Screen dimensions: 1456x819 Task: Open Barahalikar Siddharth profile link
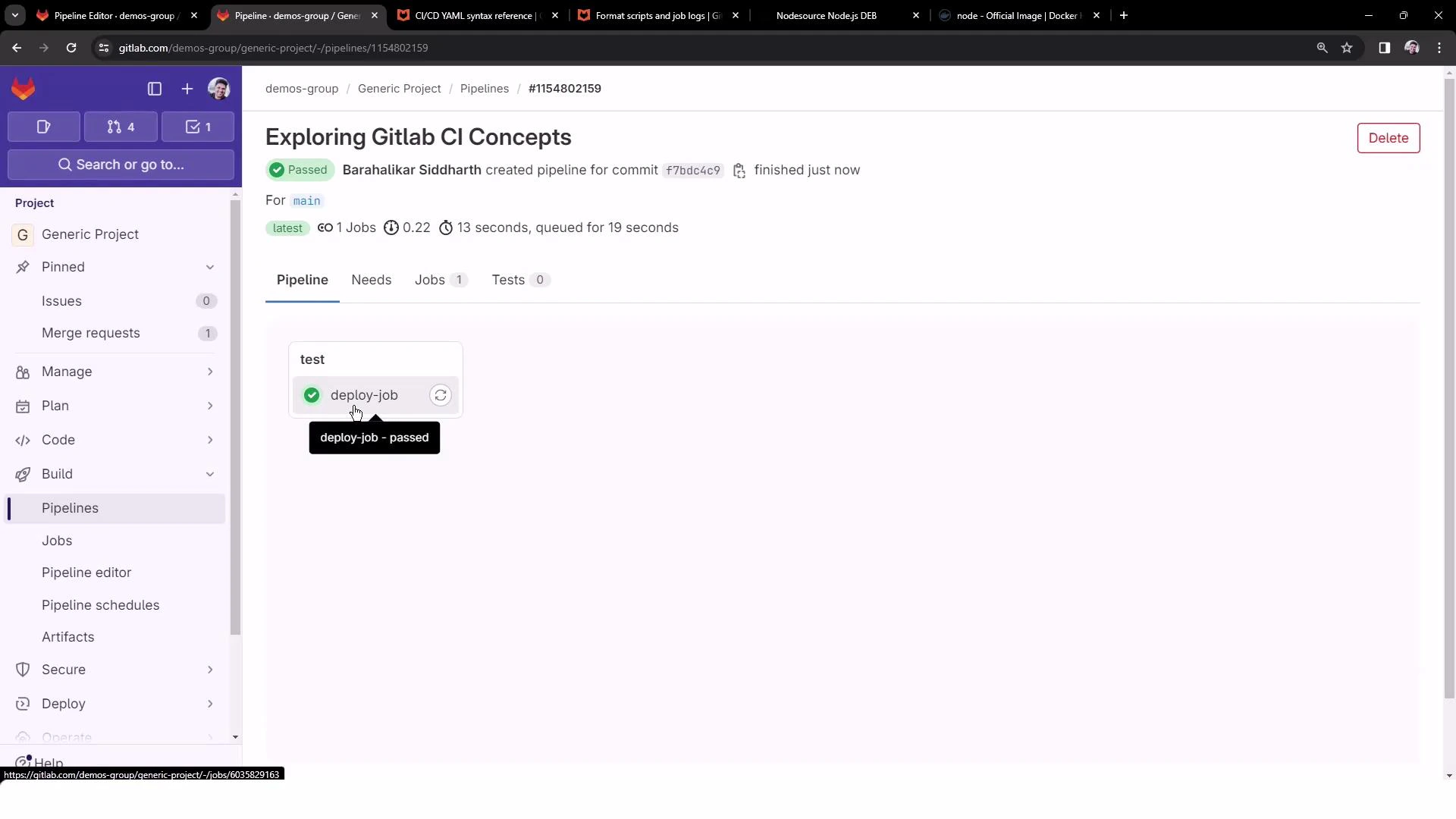click(x=412, y=170)
